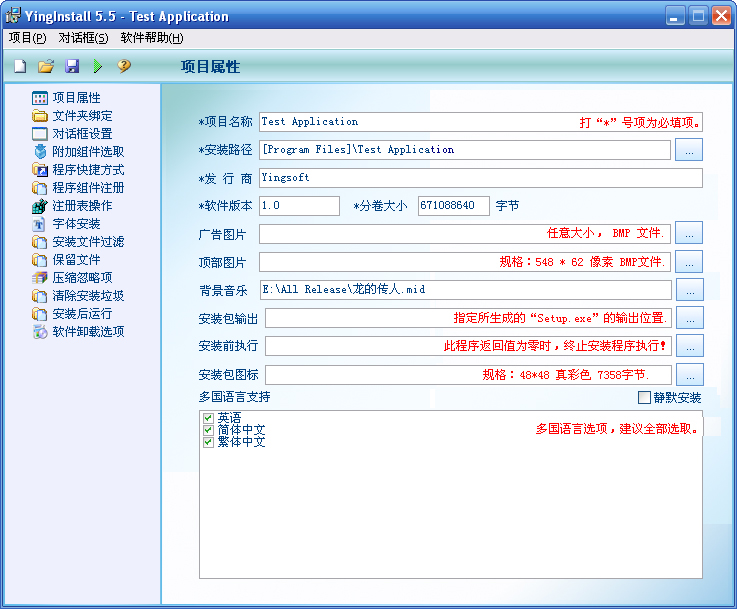Browse for 顶部图片 file button
Viewport: 737px width, 609px height.
[x=689, y=262]
